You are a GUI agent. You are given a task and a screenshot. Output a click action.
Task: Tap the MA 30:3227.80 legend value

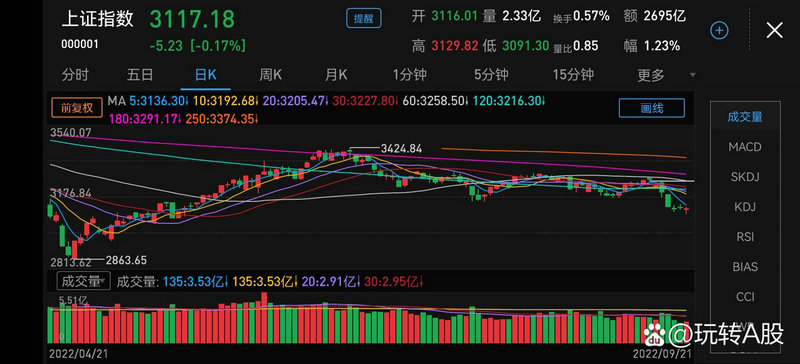[364, 101]
